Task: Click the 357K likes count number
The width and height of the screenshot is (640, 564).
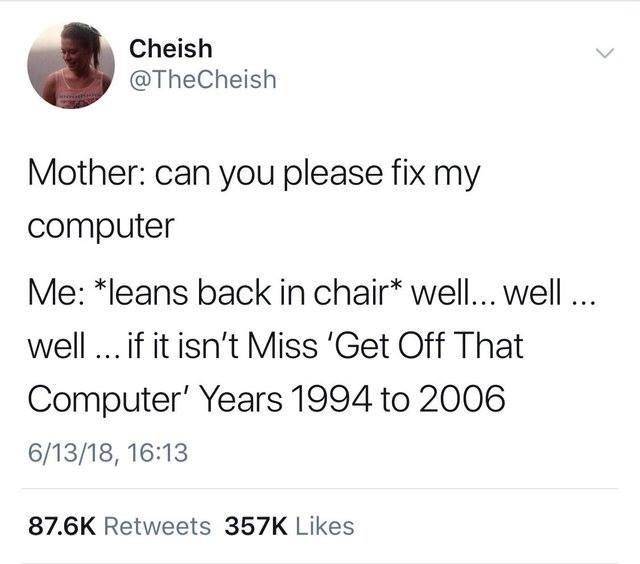Action: (x=257, y=526)
